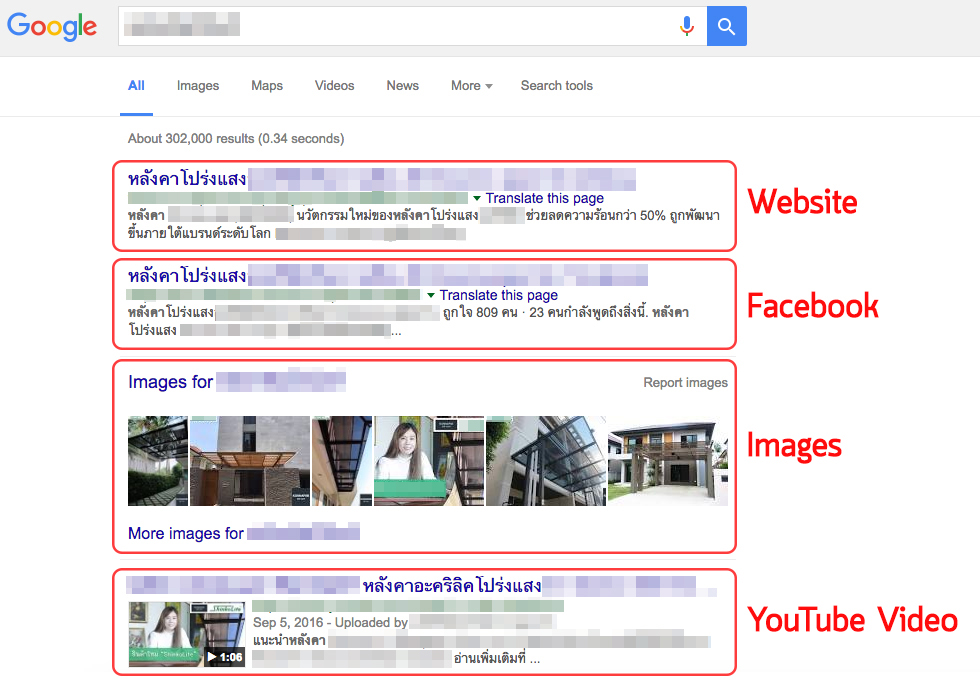Image resolution: width=980 pixels, height=680 pixels.
Task: Open thumbnail of smiling woman in white
Action: click(429, 461)
